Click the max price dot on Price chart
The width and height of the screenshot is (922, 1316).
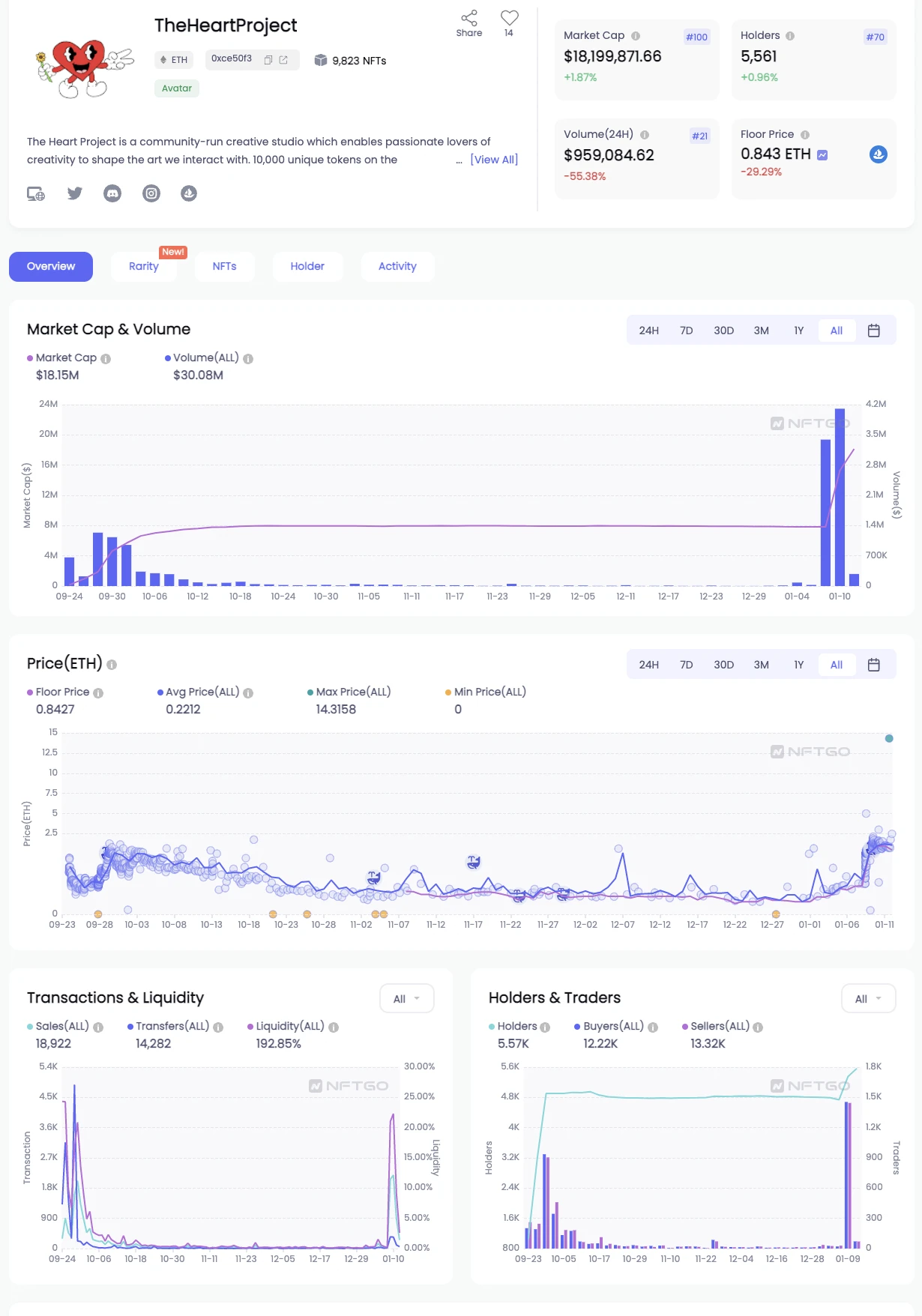coord(889,738)
